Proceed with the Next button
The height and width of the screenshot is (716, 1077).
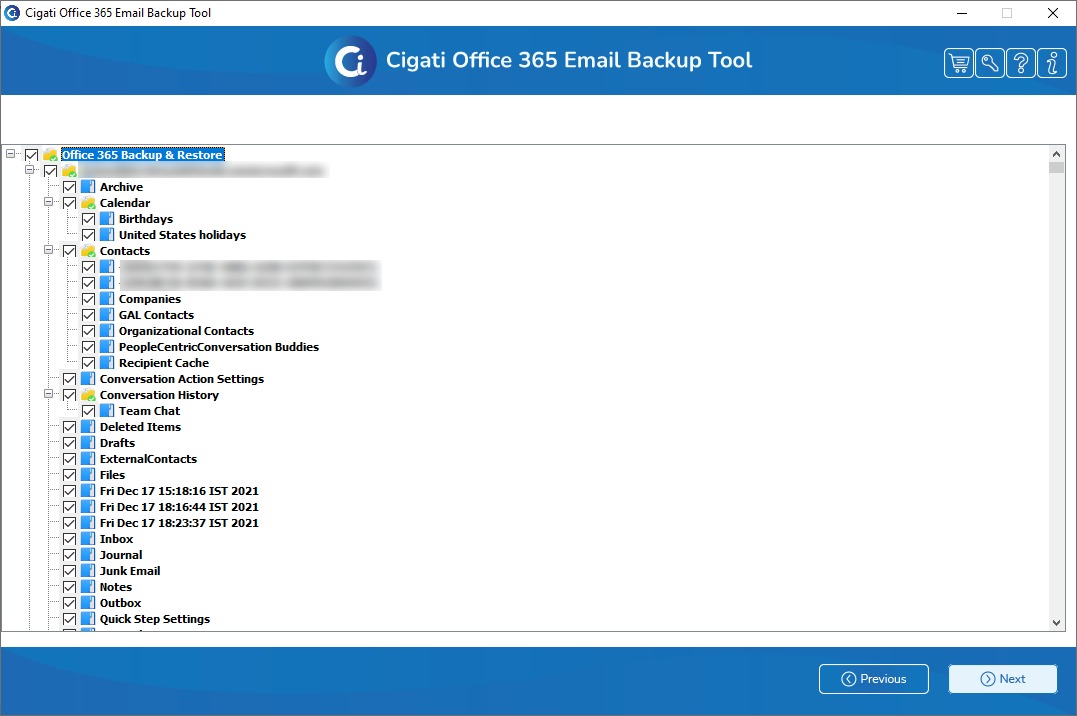click(x=1003, y=679)
